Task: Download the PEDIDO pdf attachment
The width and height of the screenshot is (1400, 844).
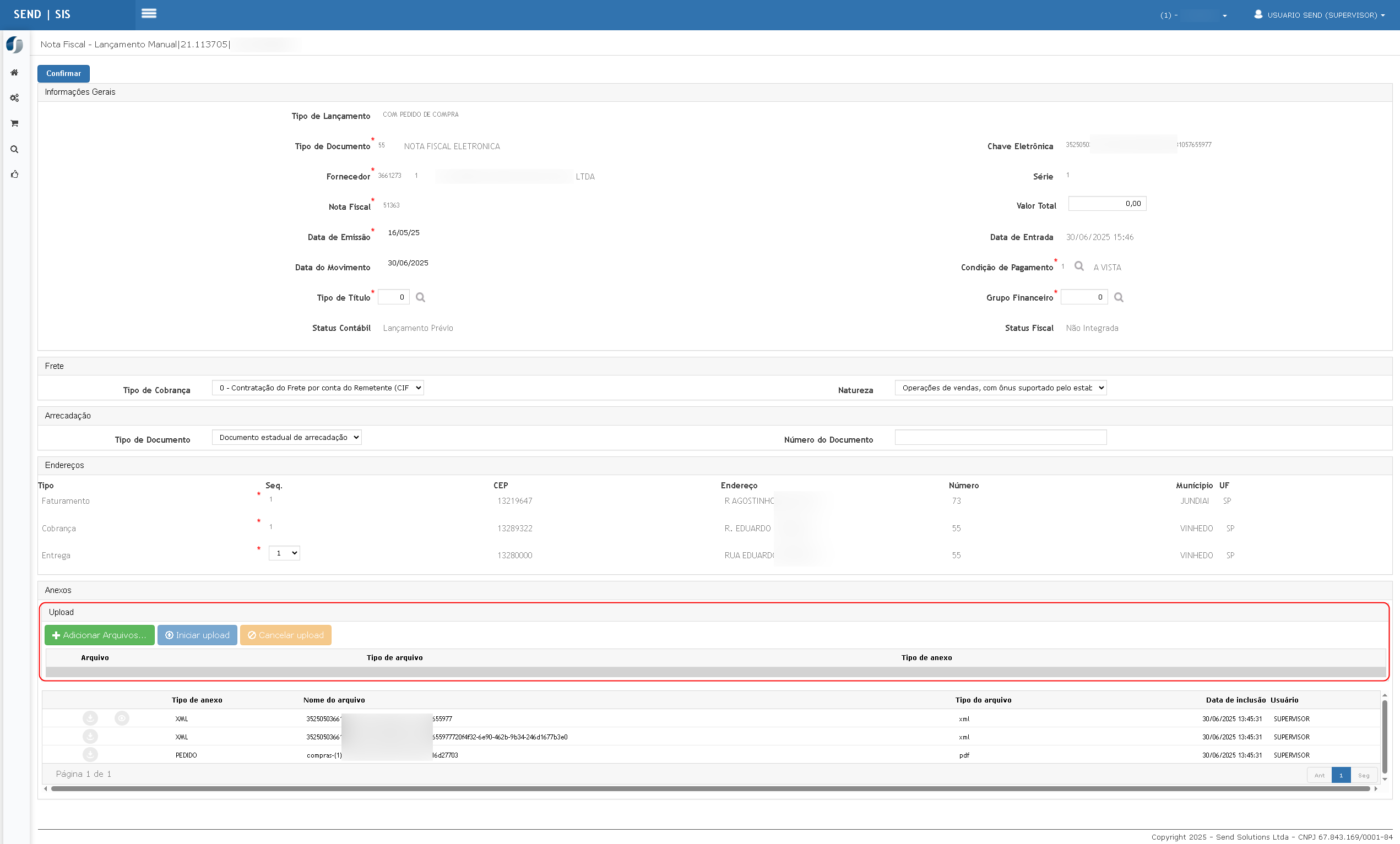Action: point(90,755)
